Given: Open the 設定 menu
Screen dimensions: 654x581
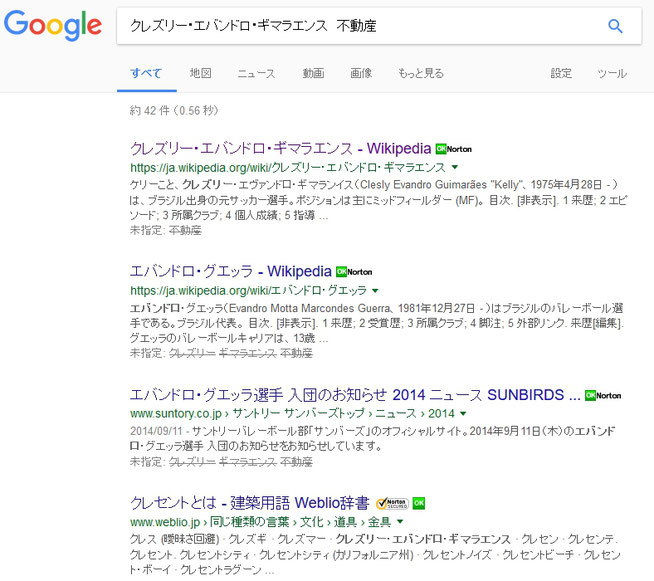Looking at the screenshot, I should point(561,73).
